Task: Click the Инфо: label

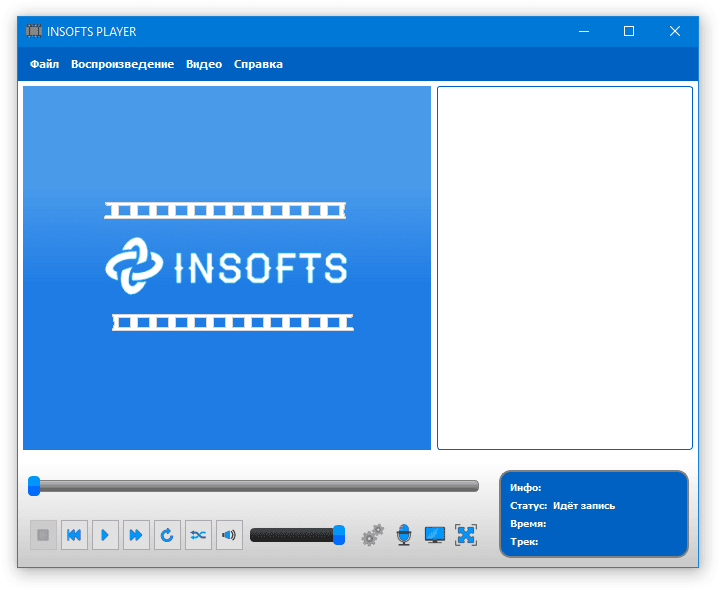Action: 525,488
